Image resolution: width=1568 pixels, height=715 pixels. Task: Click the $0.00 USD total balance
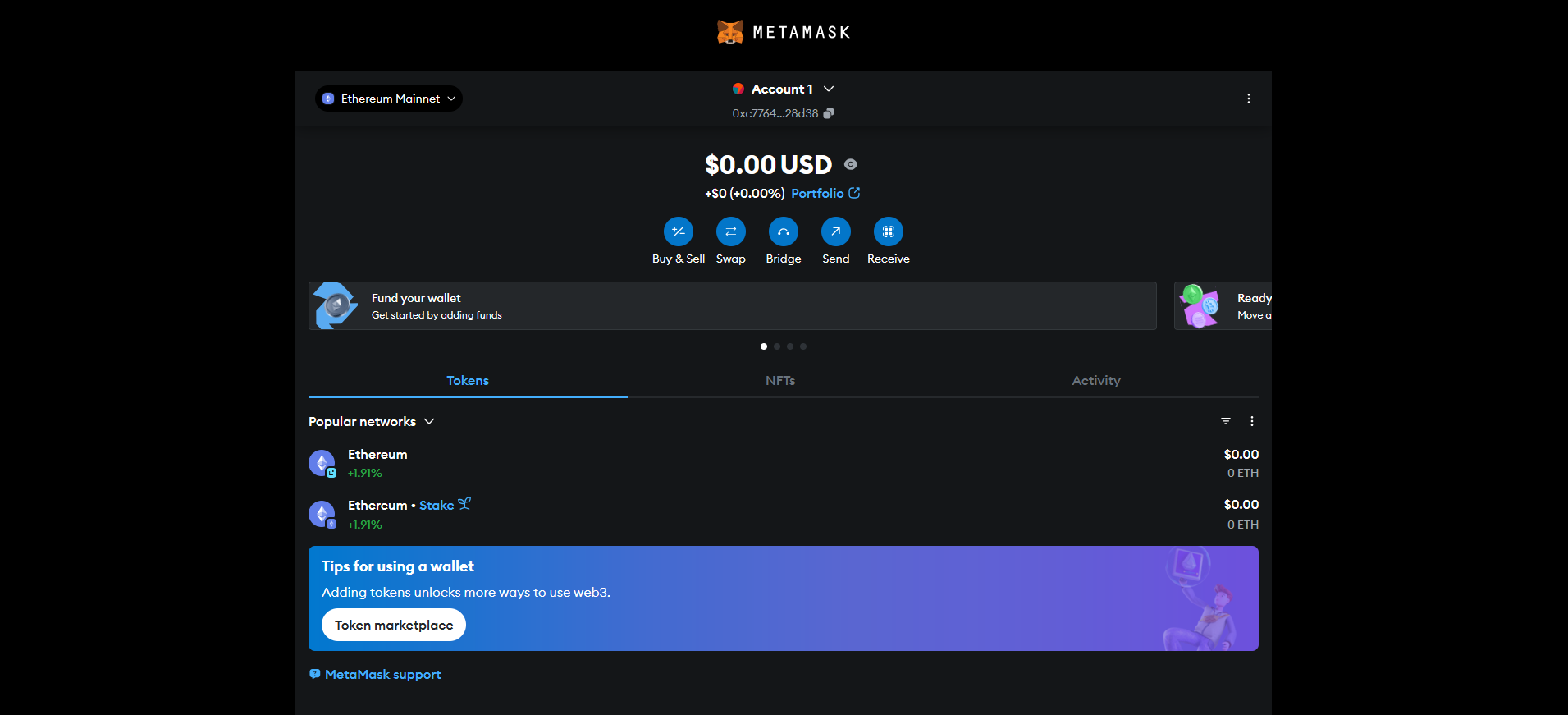[769, 164]
